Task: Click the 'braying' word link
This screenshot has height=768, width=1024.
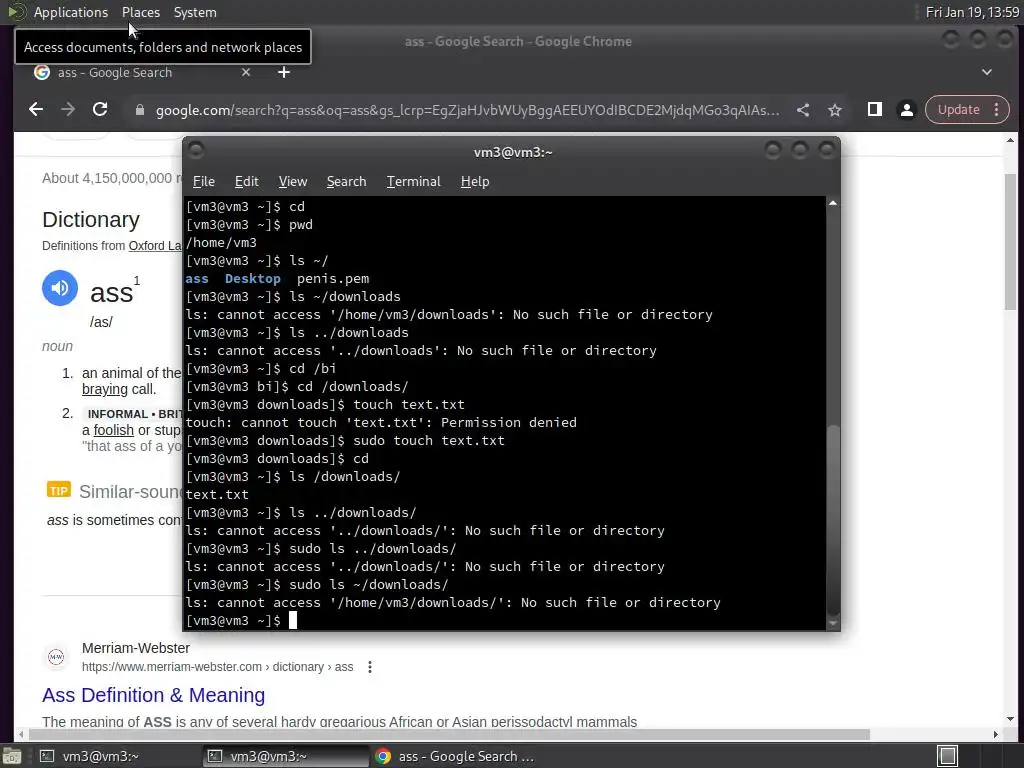Action: pyautogui.click(x=104, y=389)
